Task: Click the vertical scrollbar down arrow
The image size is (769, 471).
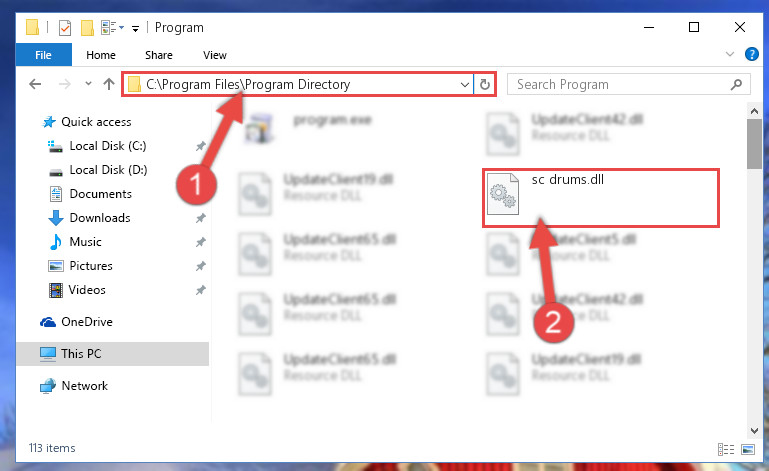Action: click(754, 431)
